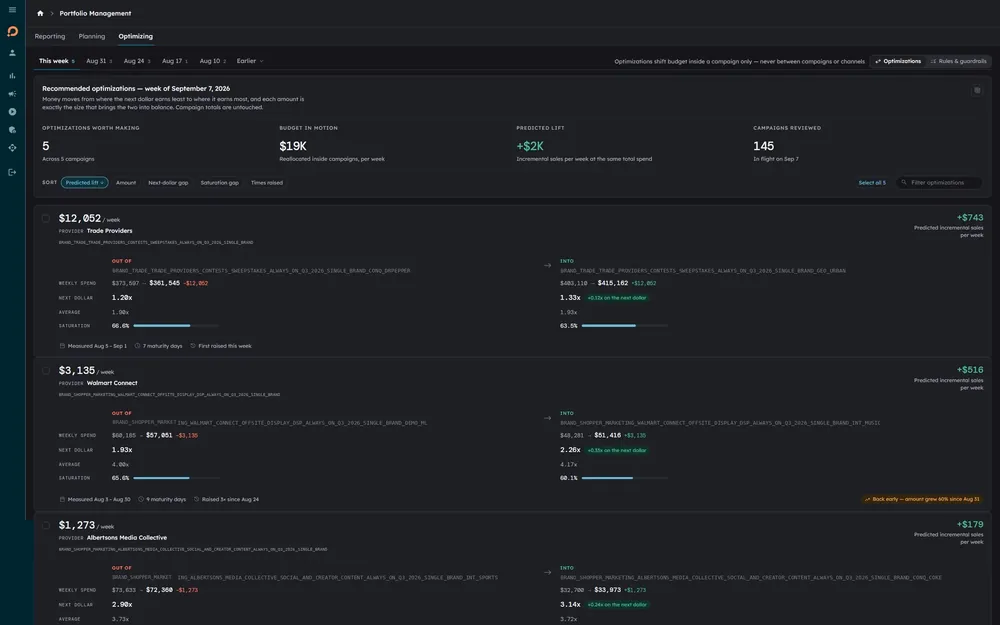1000x625 pixels.
Task: Click the Walmart Connect provider name
Action: click(x=112, y=383)
